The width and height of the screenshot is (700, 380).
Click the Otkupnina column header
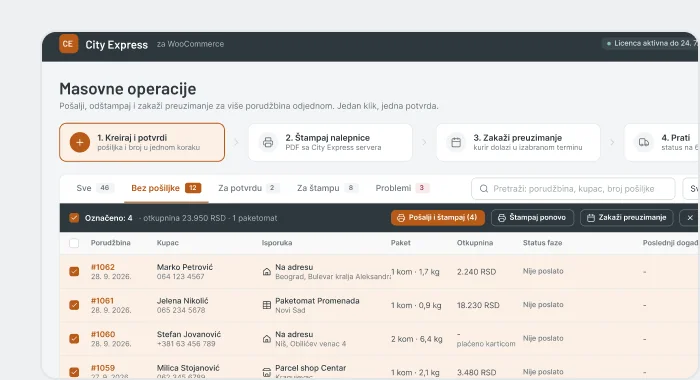click(x=475, y=243)
